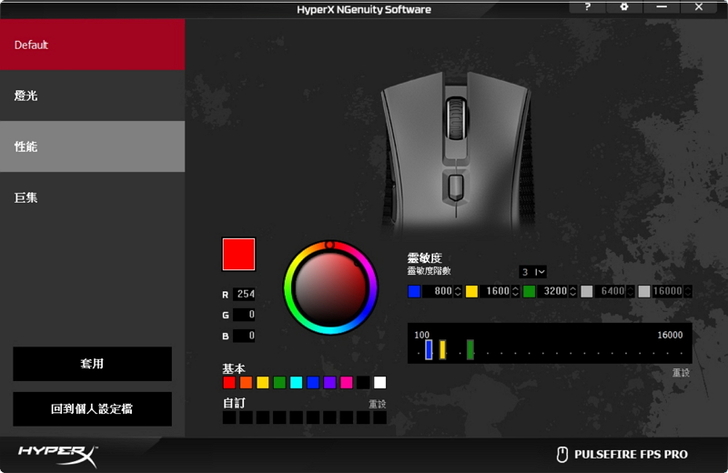Click the large red color preview swatch
Image resolution: width=728 pixels, height=473 pixels.
(x=239, y=254)
